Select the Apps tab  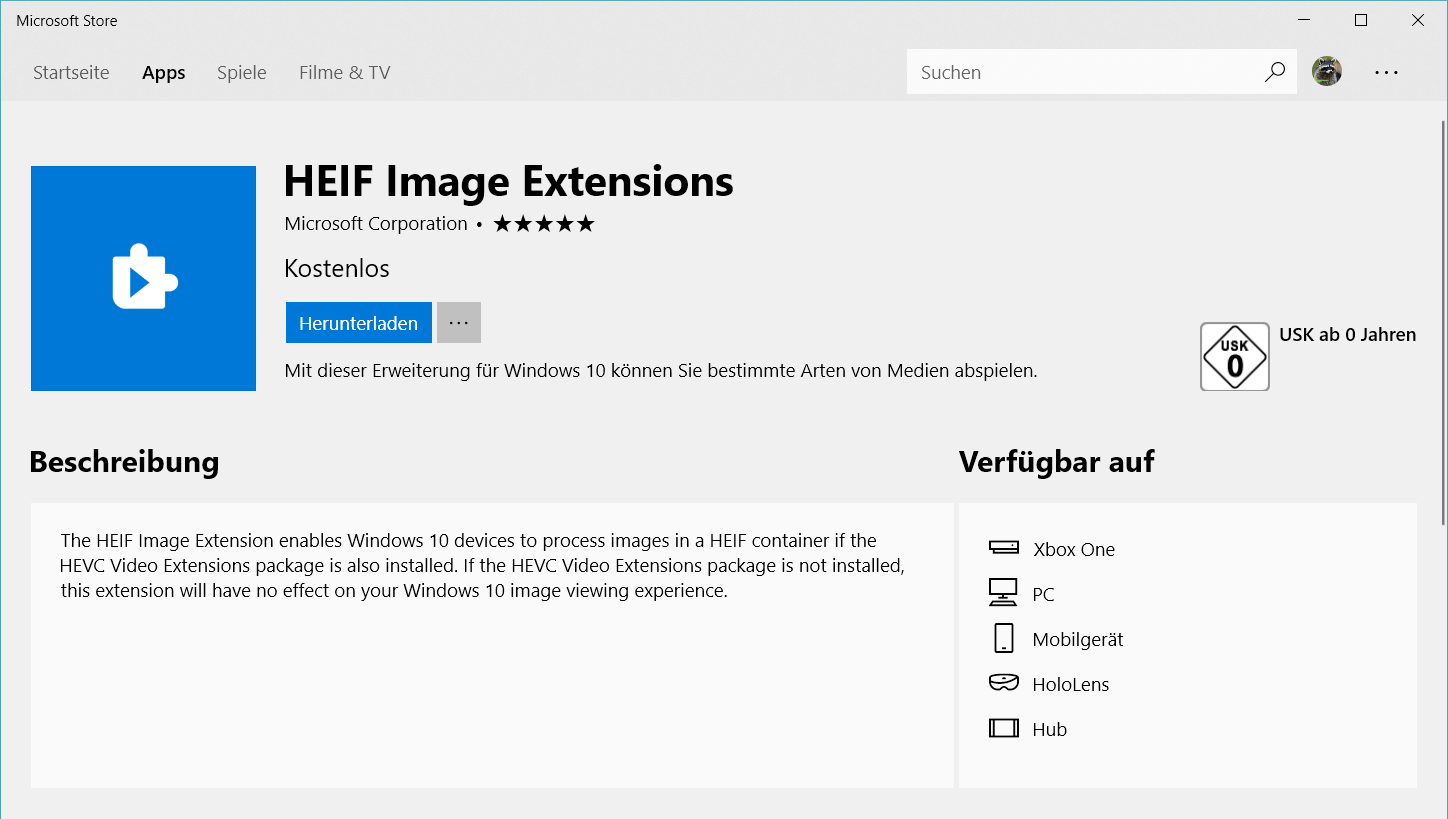point(164,72)
